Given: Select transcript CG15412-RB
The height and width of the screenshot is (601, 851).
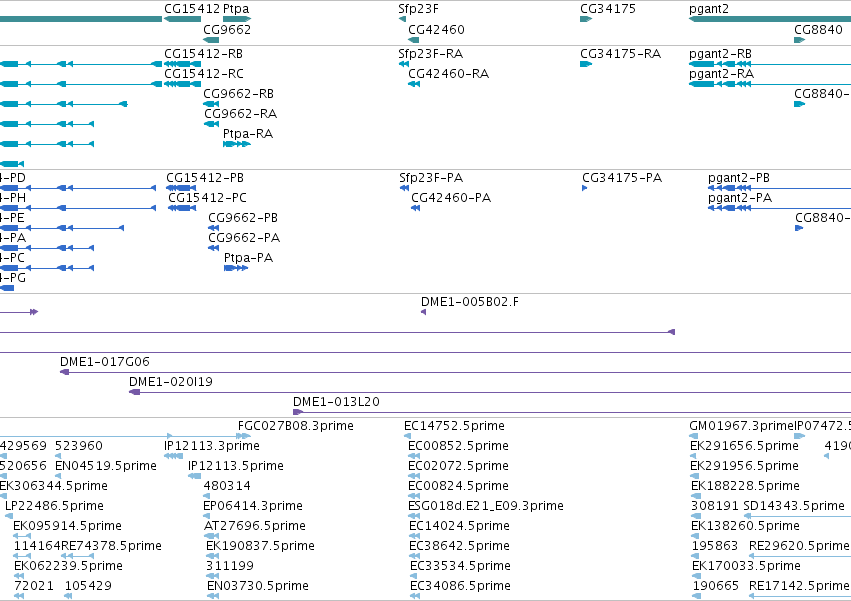Looking at the screenshot, I should (x=204, y=54).
